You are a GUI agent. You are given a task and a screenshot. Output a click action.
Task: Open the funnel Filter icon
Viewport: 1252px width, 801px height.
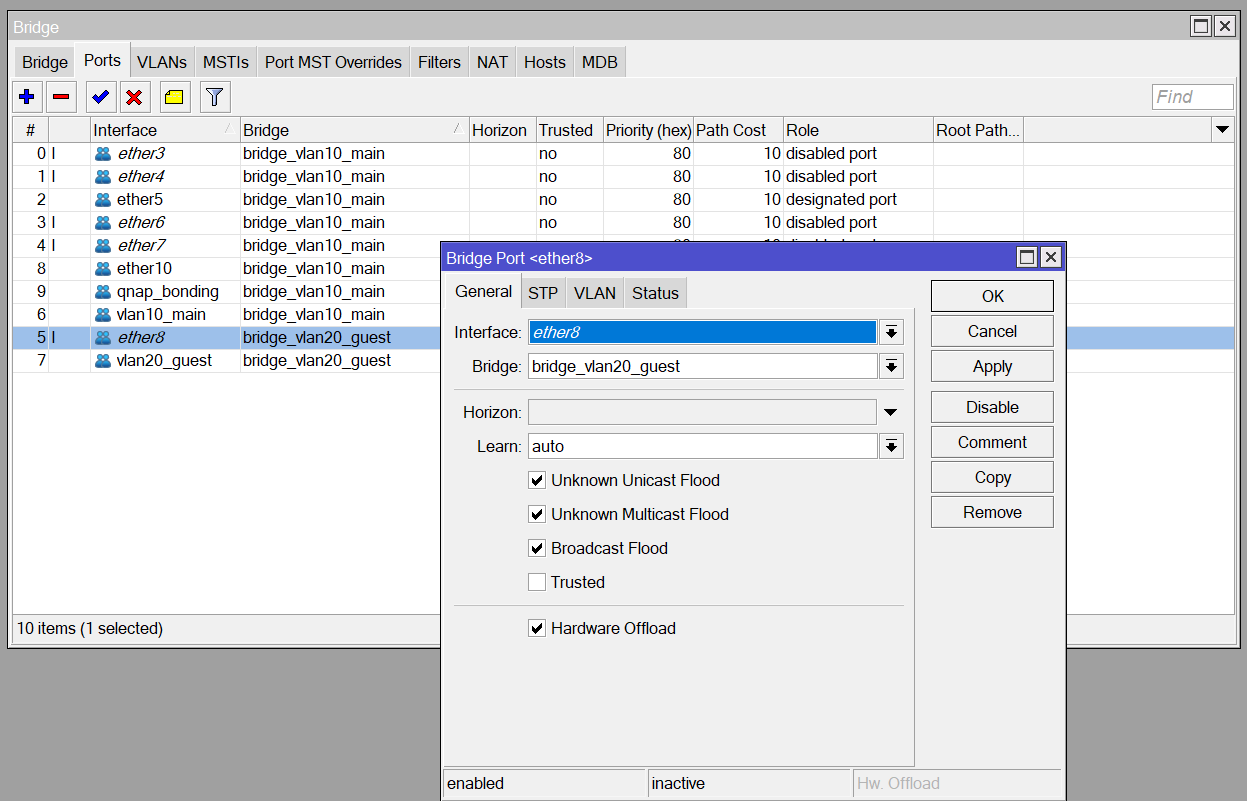pyautogui.click(x=215, y=97)
